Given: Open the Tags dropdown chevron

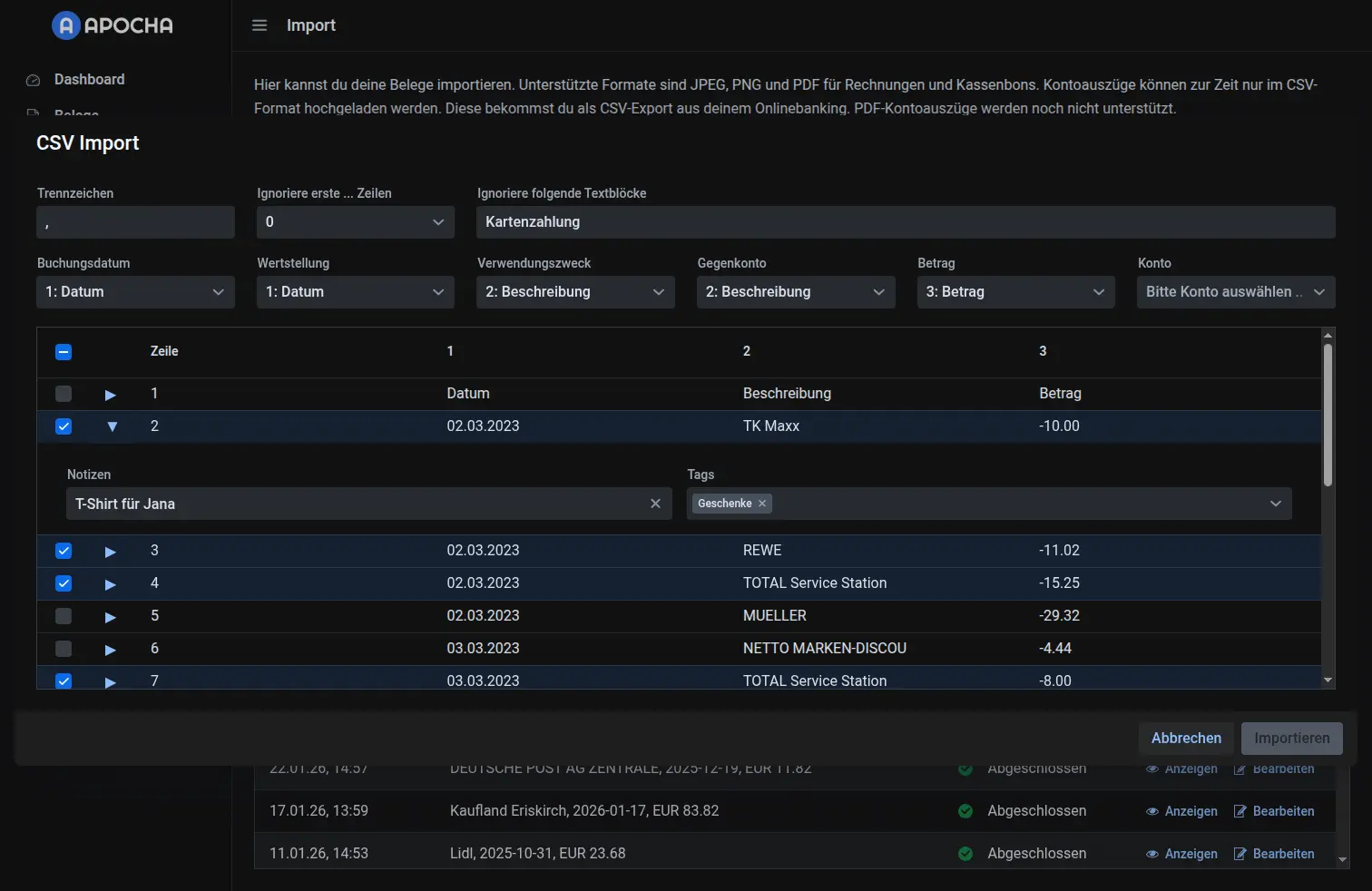Looking at the screenshot, I should click(1275, 504).
